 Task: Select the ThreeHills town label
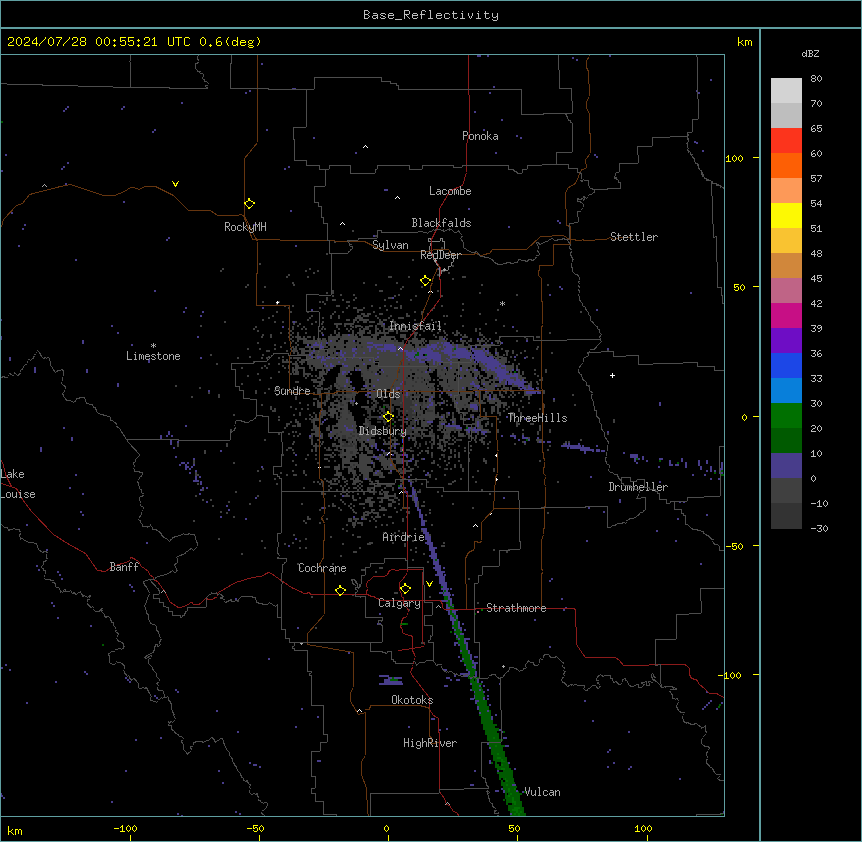(537, 418)
